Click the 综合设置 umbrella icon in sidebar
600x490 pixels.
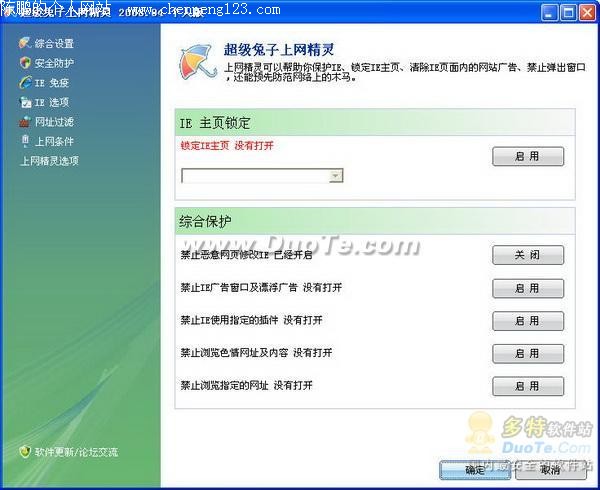click(25, 44)
